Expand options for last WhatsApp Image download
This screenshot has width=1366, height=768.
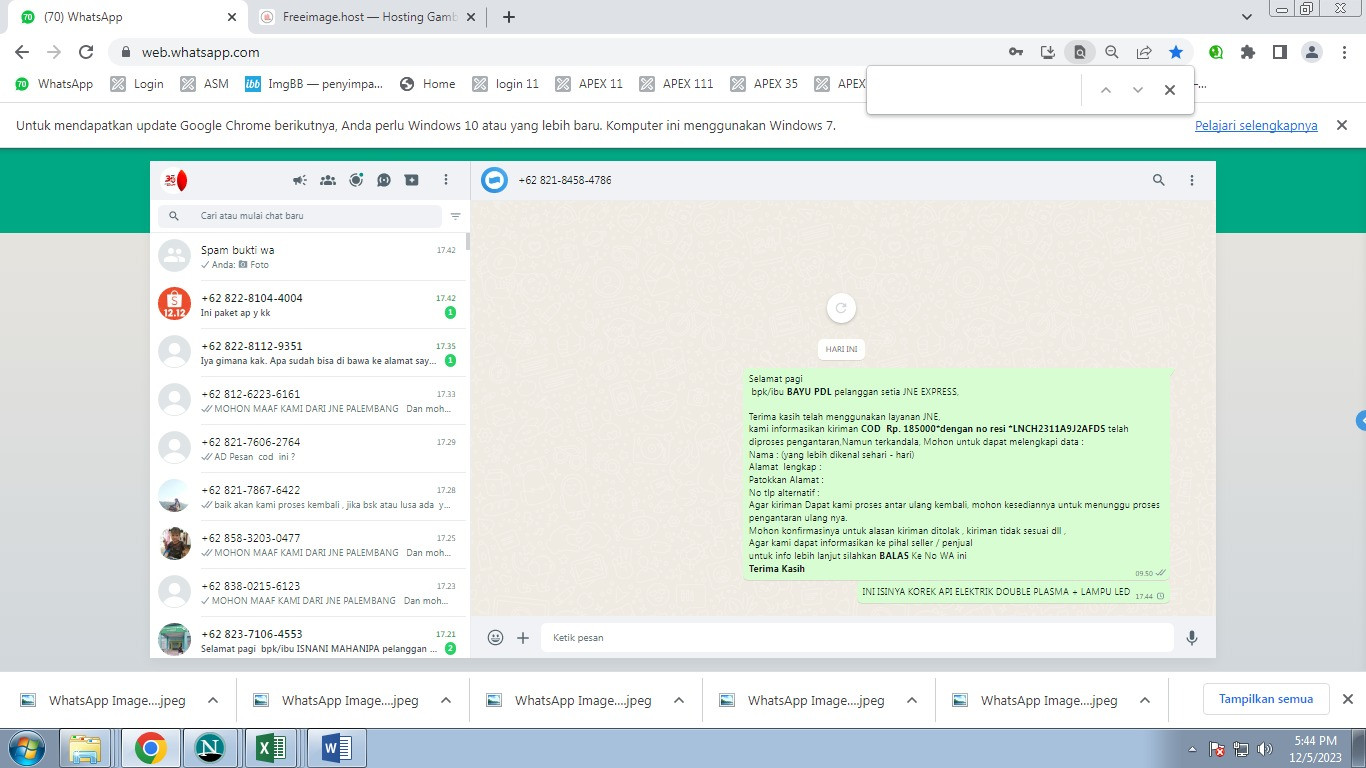1145,701
